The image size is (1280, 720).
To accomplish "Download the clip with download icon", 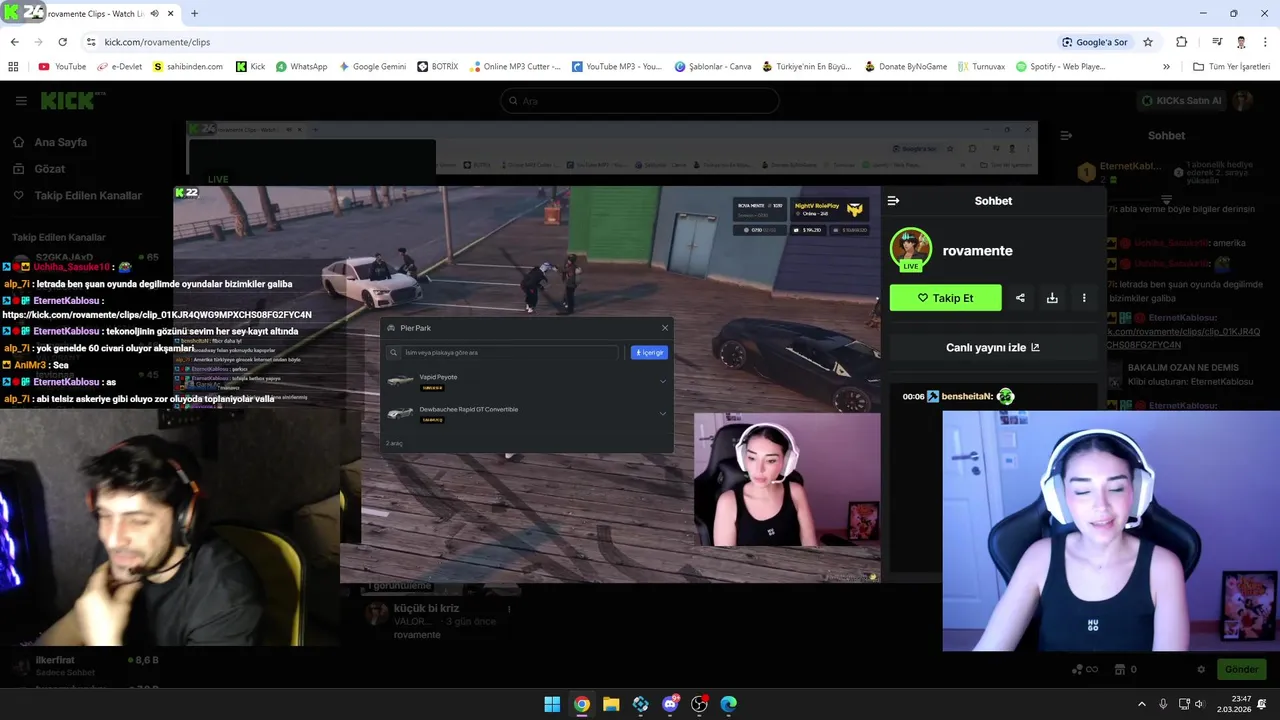I will coord(1052,298).
